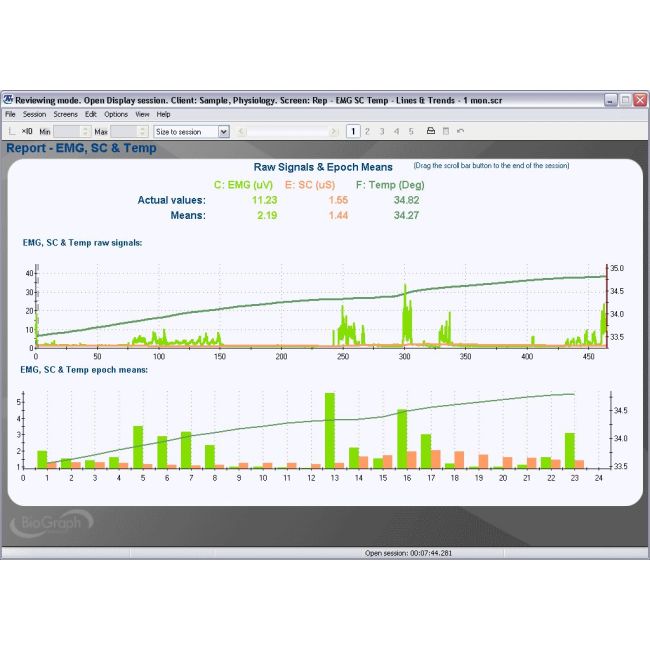
Task: Click the Temp mean value 34.27
Action: click(406, 216)
